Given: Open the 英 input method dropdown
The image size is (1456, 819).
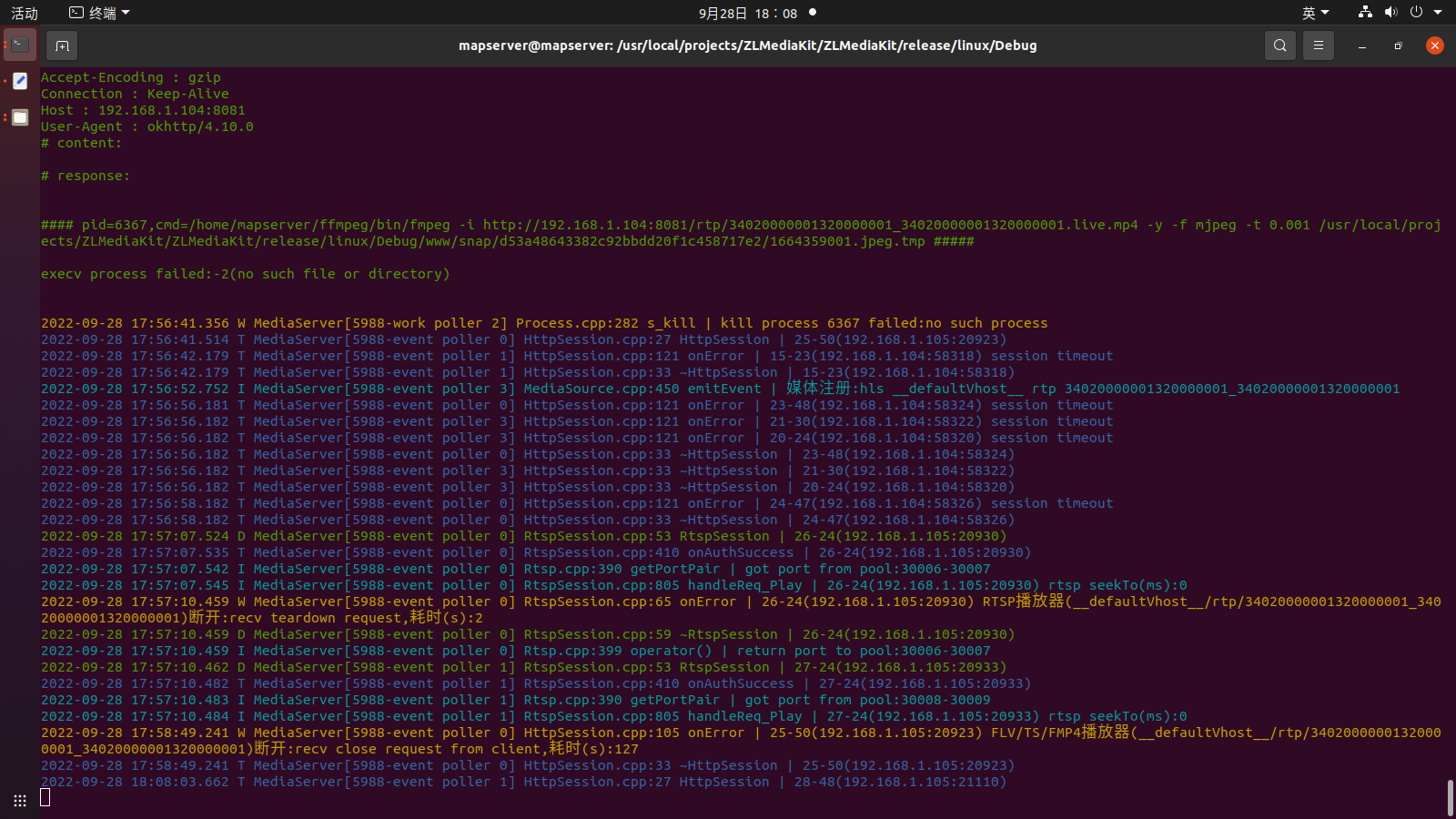Looking at the screenshot, I should click(x=1316, y=13).
